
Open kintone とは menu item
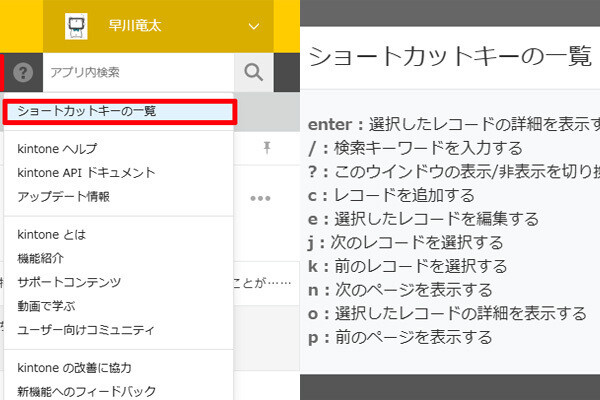click(52, 234)
